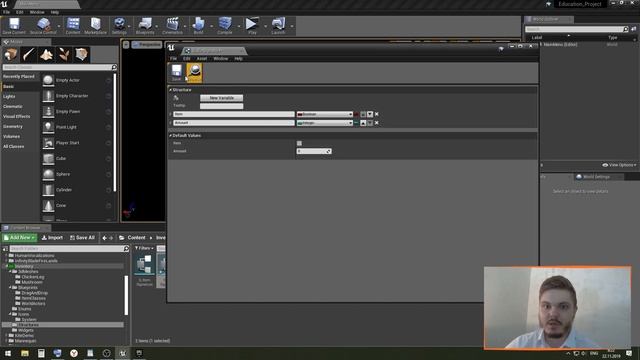Viewport: 640px width, 360px height.
Task: Move the Item variable down
Action: 370,114
